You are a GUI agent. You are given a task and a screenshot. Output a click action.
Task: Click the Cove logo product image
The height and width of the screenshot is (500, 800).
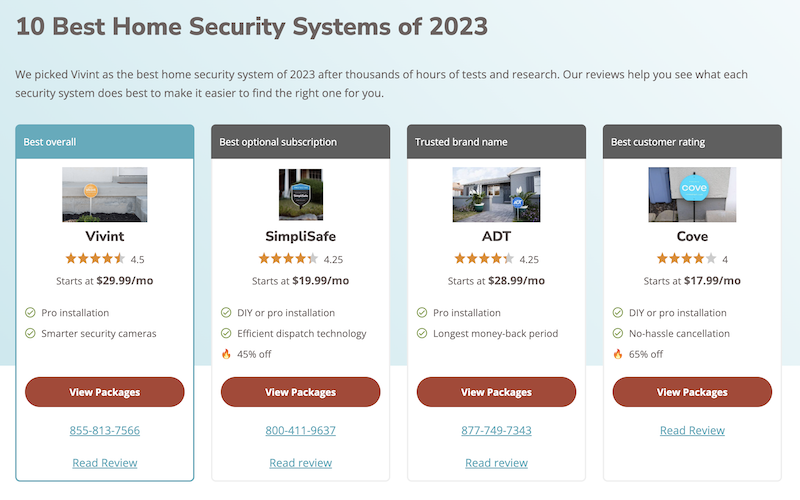tap(692, 194)
